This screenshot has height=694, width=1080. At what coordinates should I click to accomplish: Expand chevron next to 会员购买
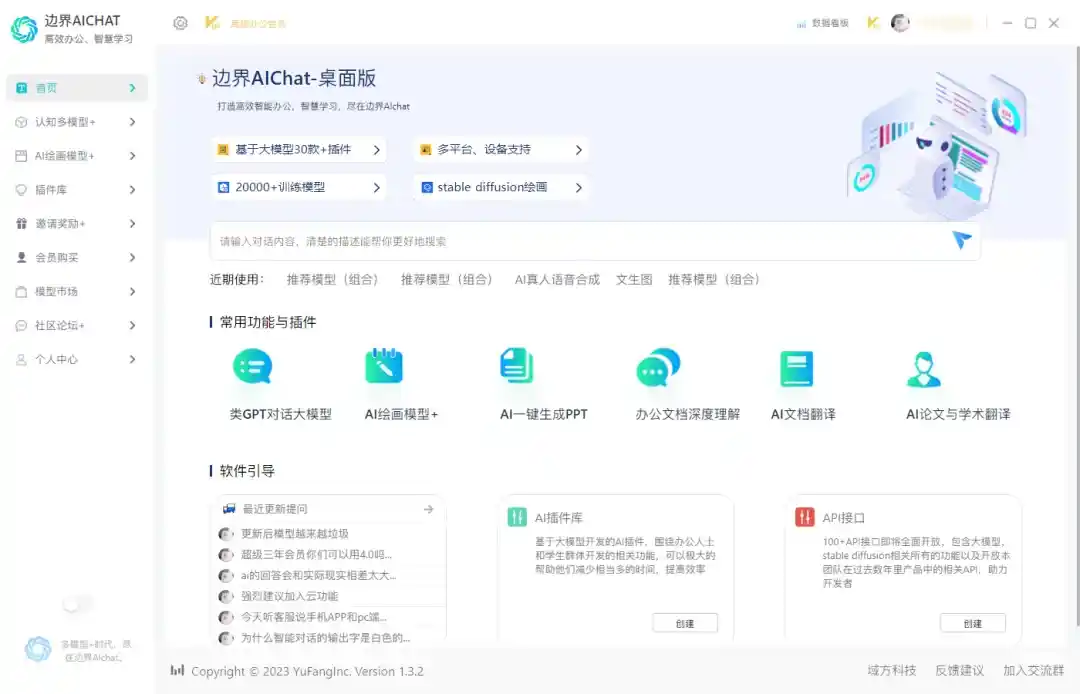132,257
